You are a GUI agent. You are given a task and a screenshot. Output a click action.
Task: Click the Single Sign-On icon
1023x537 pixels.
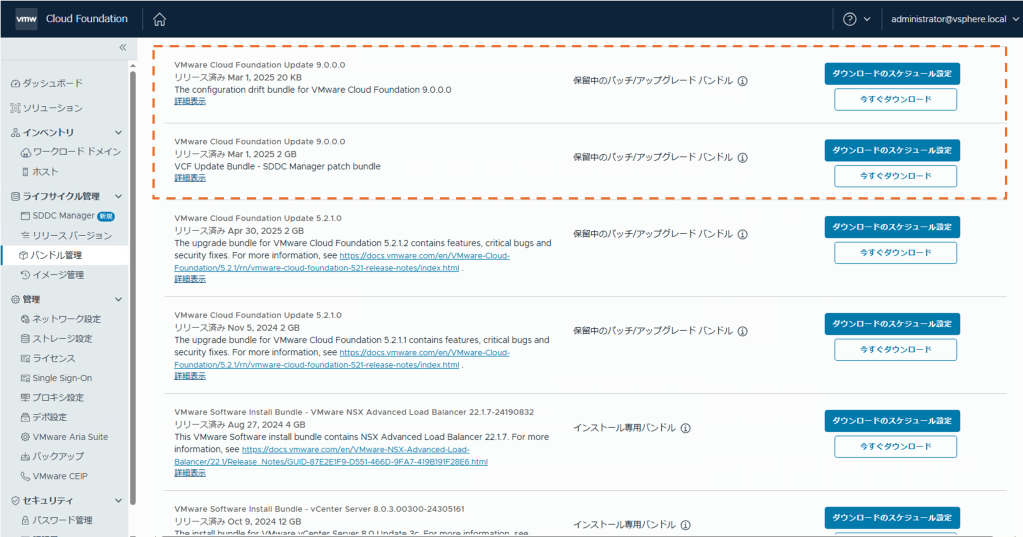[25, 378]
